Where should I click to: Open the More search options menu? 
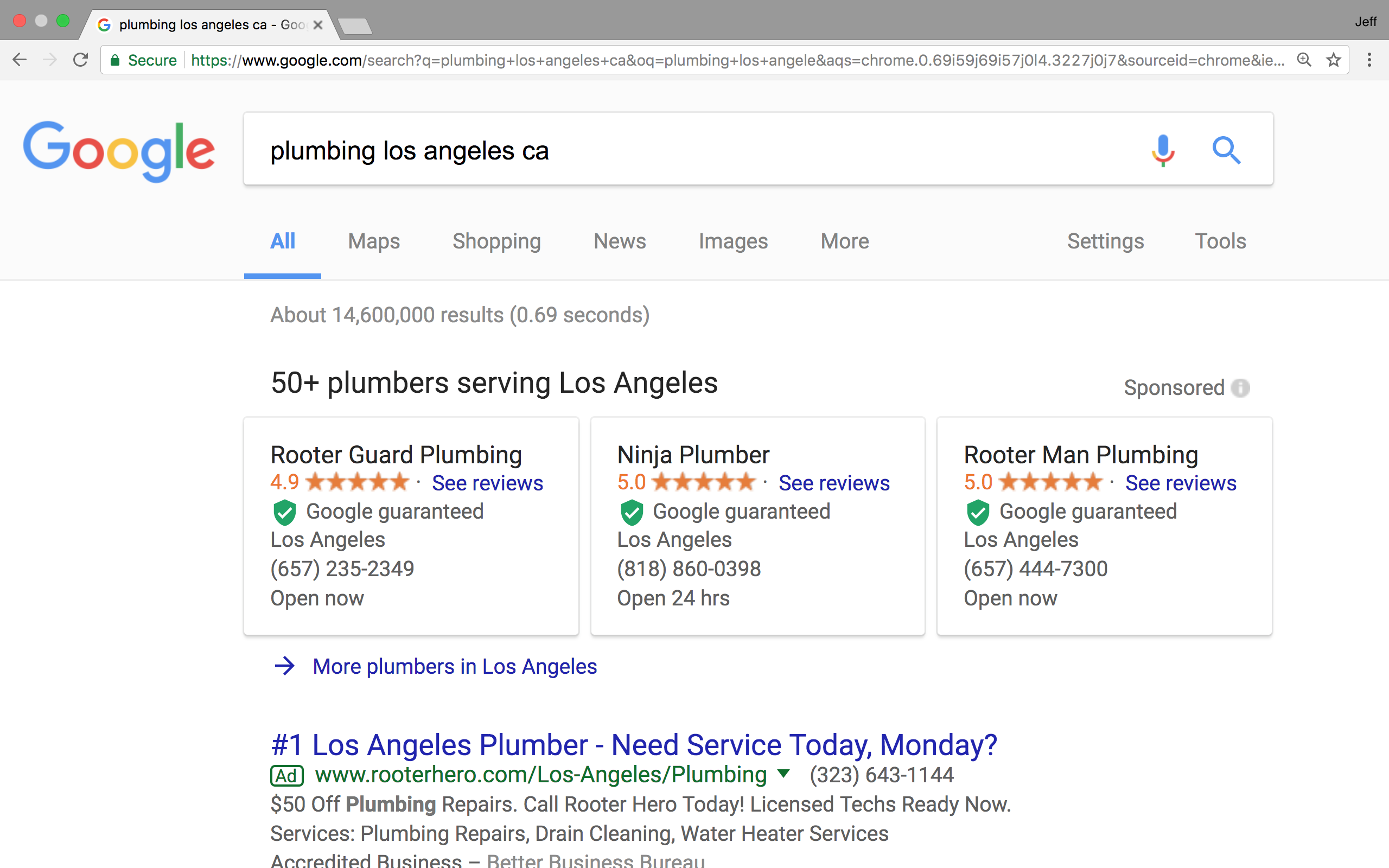(x=844, y=241)
